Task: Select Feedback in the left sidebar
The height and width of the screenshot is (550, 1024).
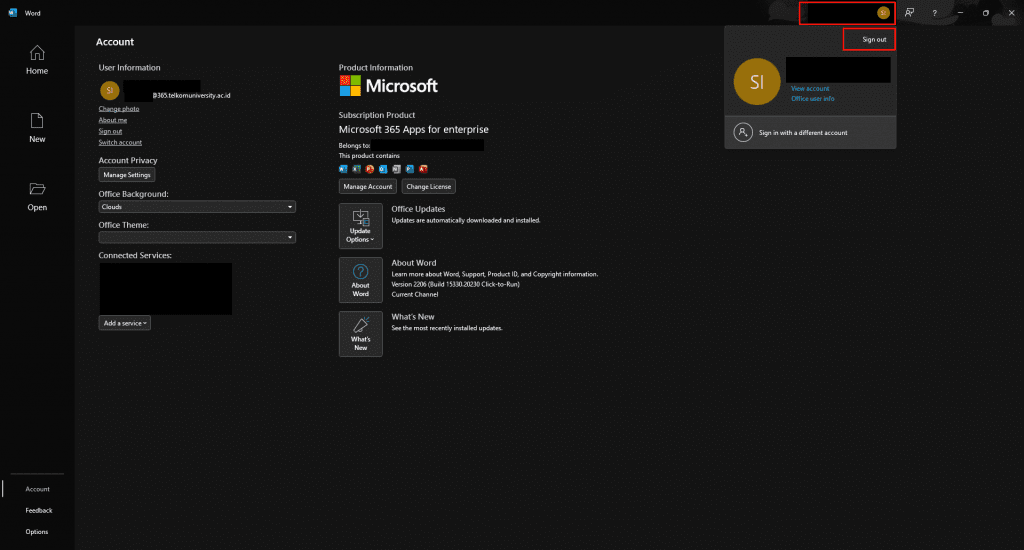Action: (x=39, y=510)
